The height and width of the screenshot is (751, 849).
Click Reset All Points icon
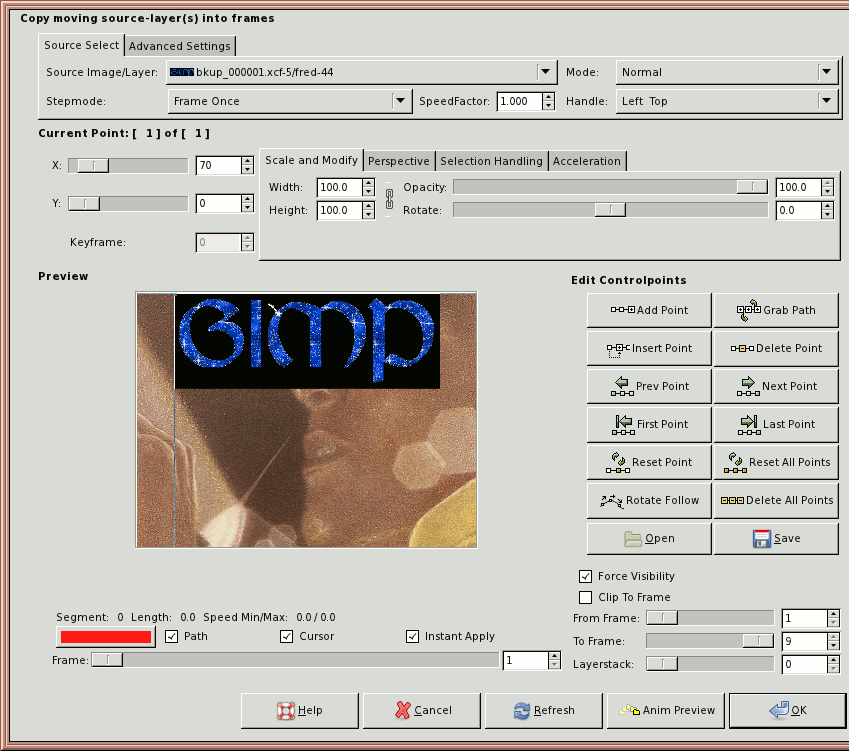[x=735, y=463]
